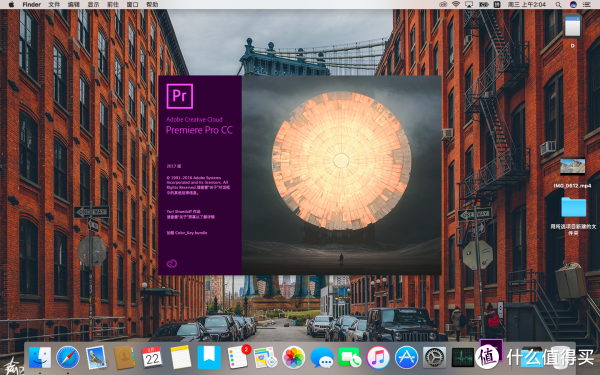Click the Pr logo on splash screen
Screen dimensions: 600x375
[179, 96]
